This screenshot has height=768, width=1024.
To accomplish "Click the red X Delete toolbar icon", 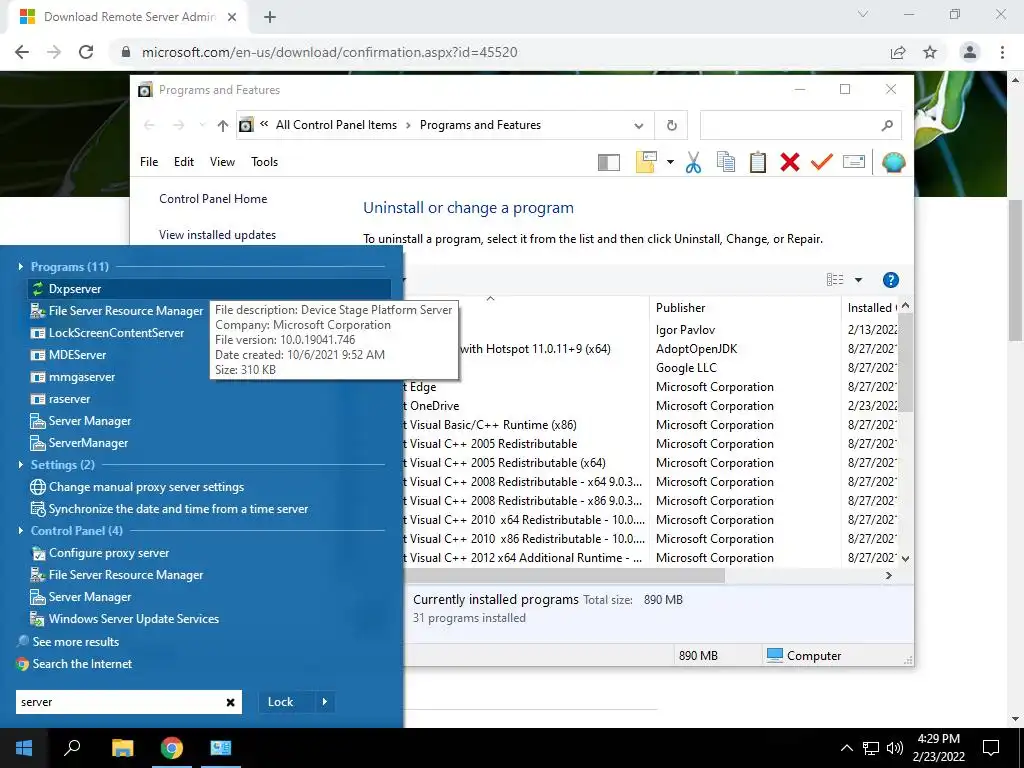I will pos(790,162).
